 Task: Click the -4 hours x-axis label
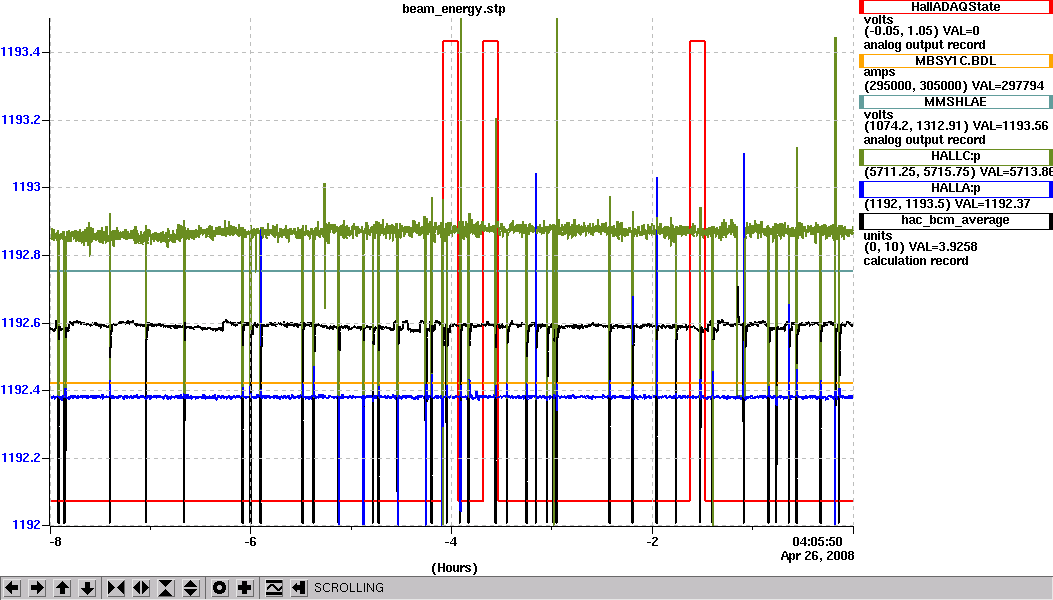tap(451, 542)
